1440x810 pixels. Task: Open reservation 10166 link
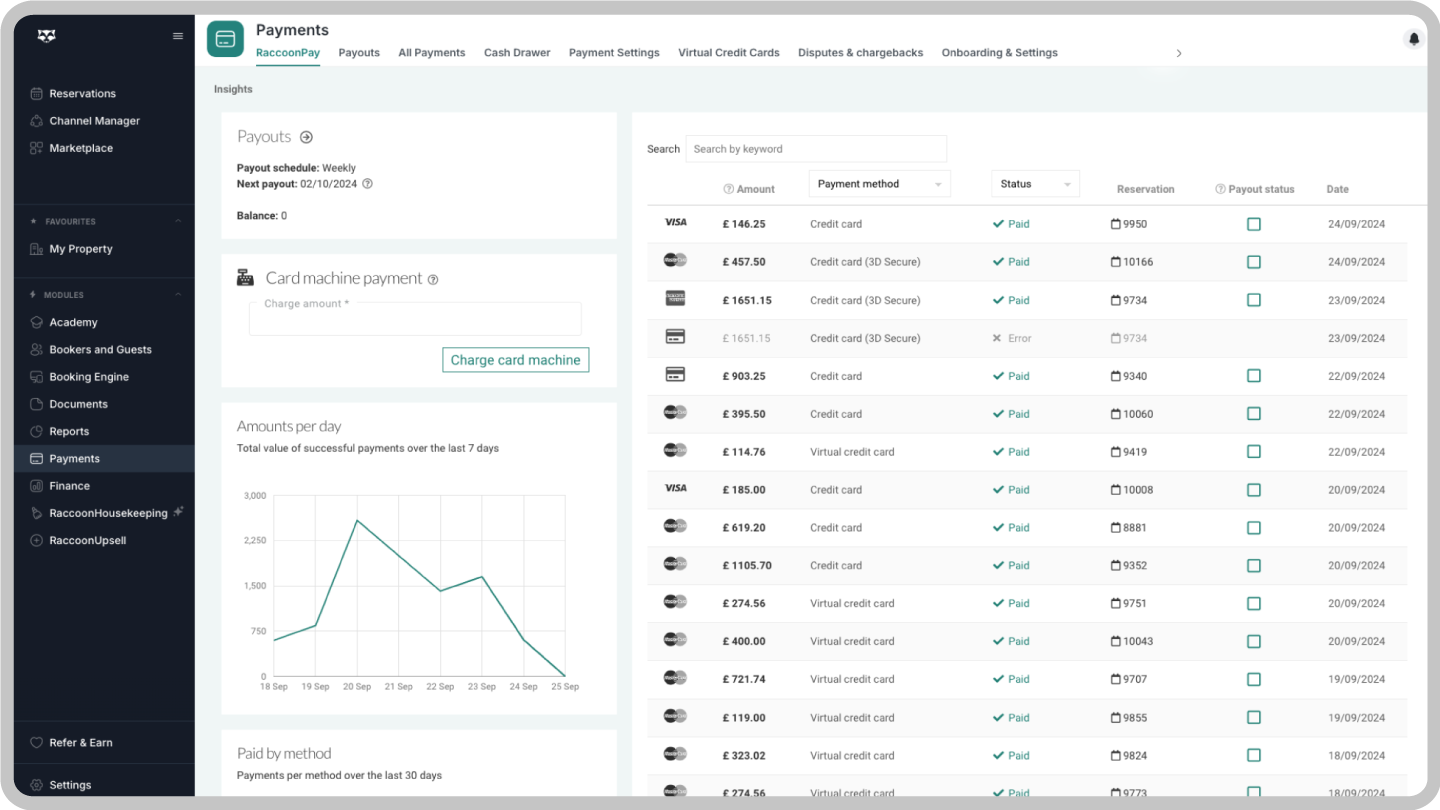tap(1132, 262)
